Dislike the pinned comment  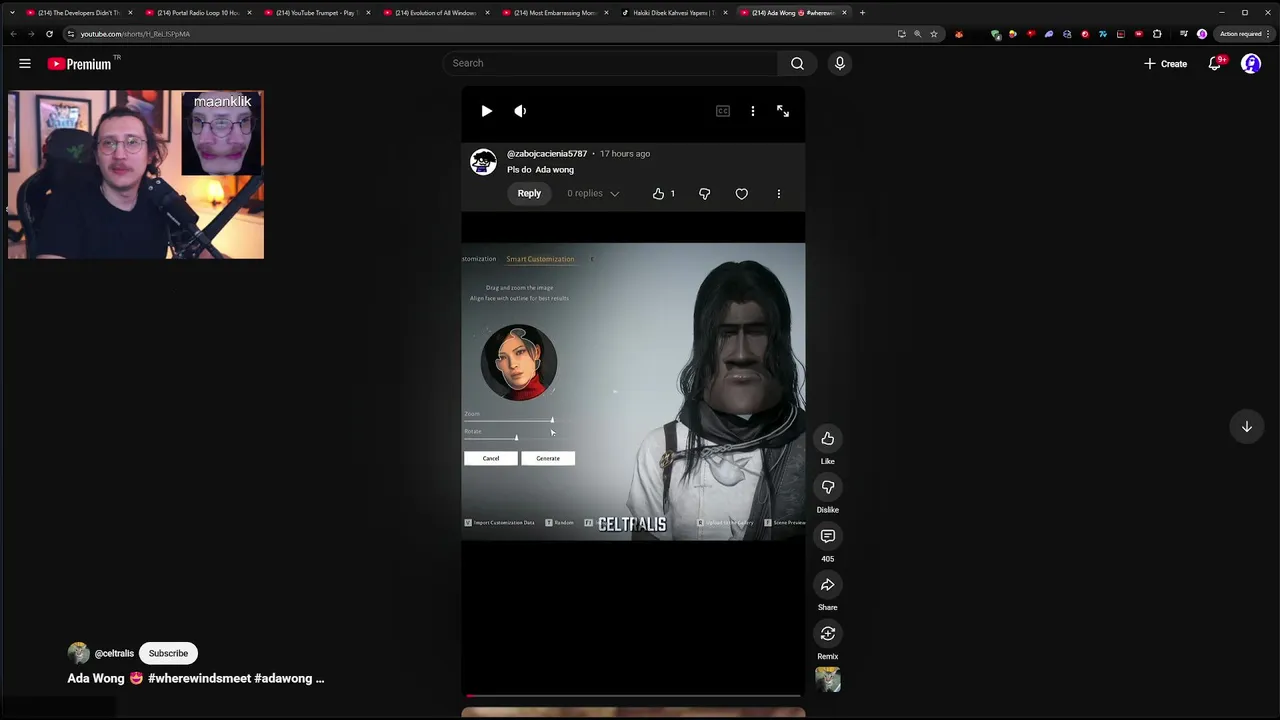(705, 194)
